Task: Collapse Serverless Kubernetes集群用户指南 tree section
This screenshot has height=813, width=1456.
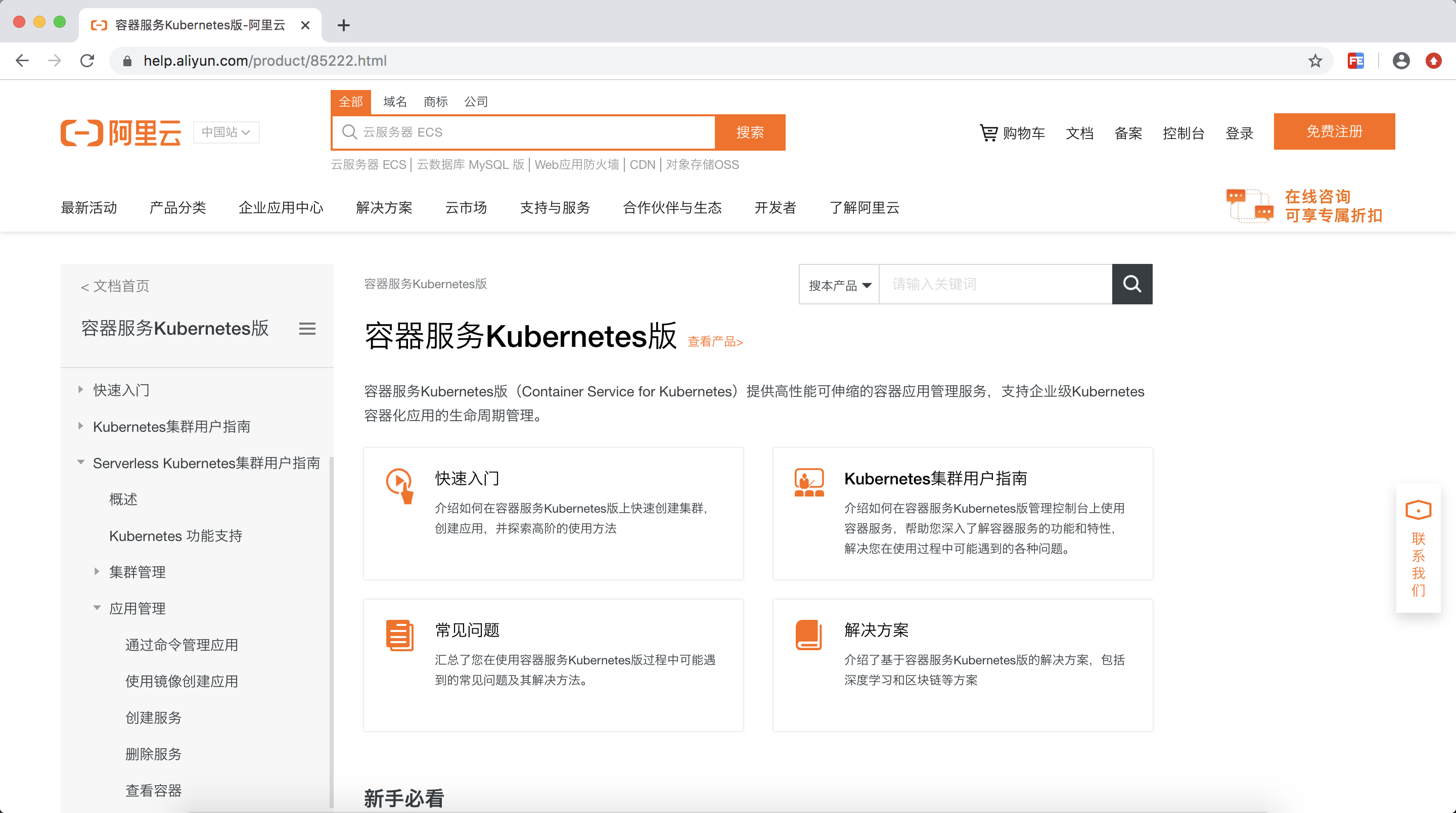Action: pos(81,463)
